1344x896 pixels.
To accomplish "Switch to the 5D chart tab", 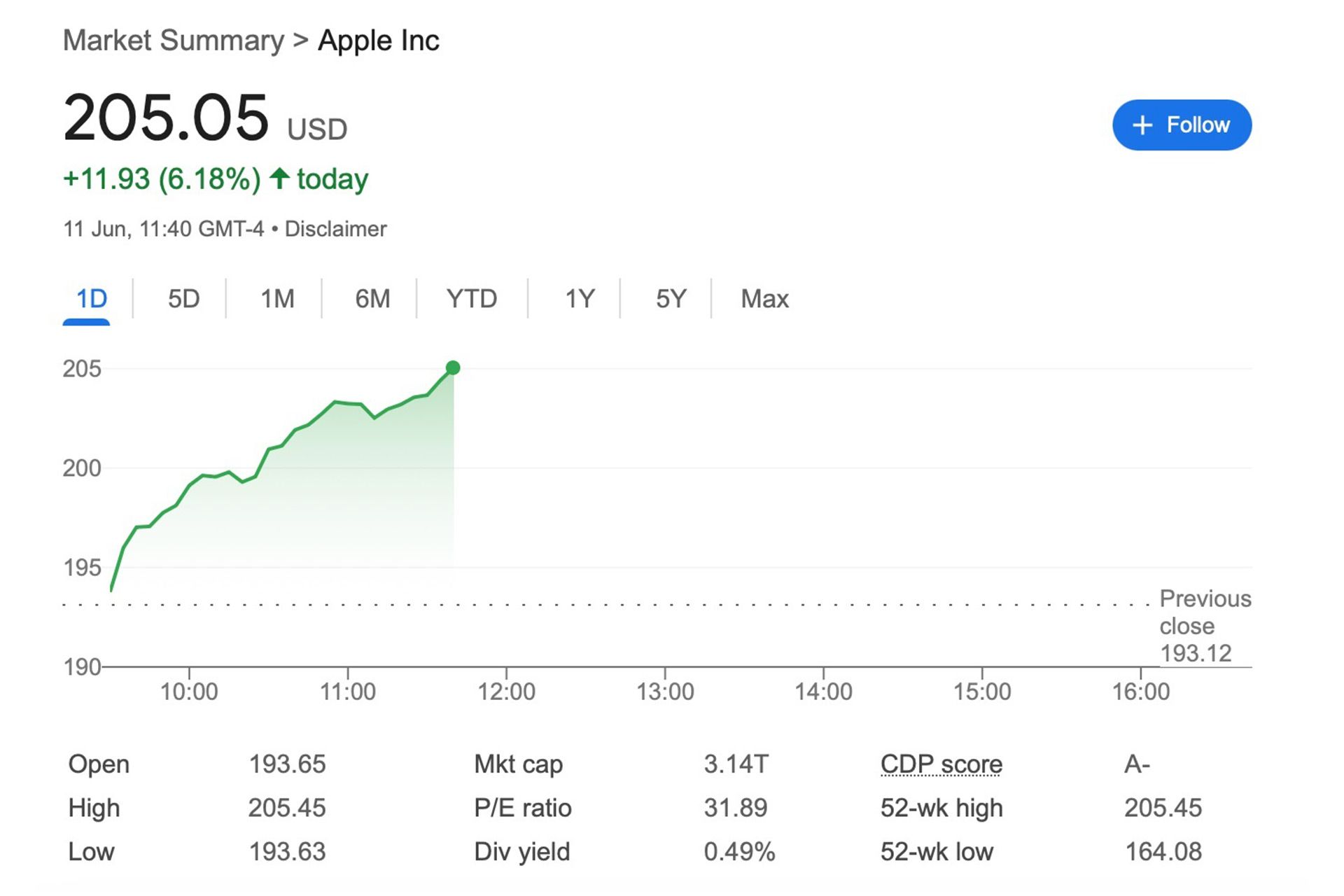I will pyautogui.click(x=183, y=299).
